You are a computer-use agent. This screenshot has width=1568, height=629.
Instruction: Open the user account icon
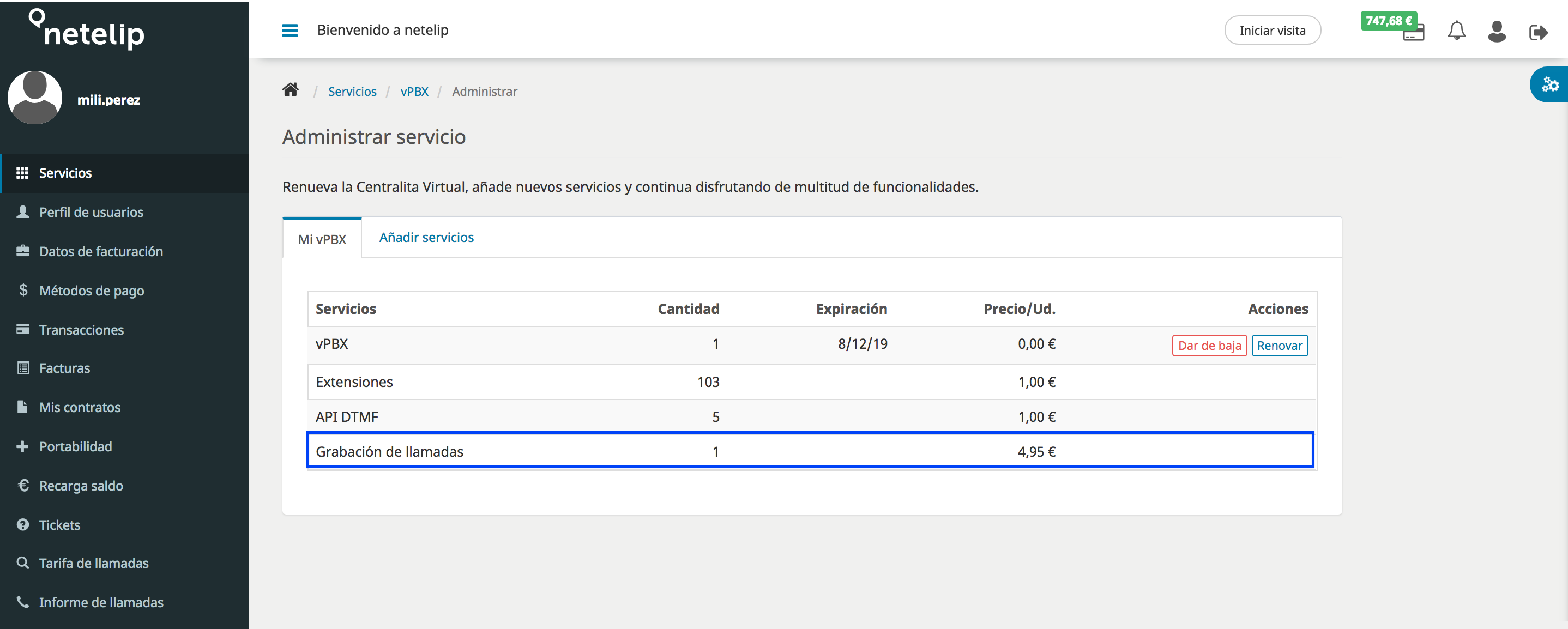[1496, 31]
